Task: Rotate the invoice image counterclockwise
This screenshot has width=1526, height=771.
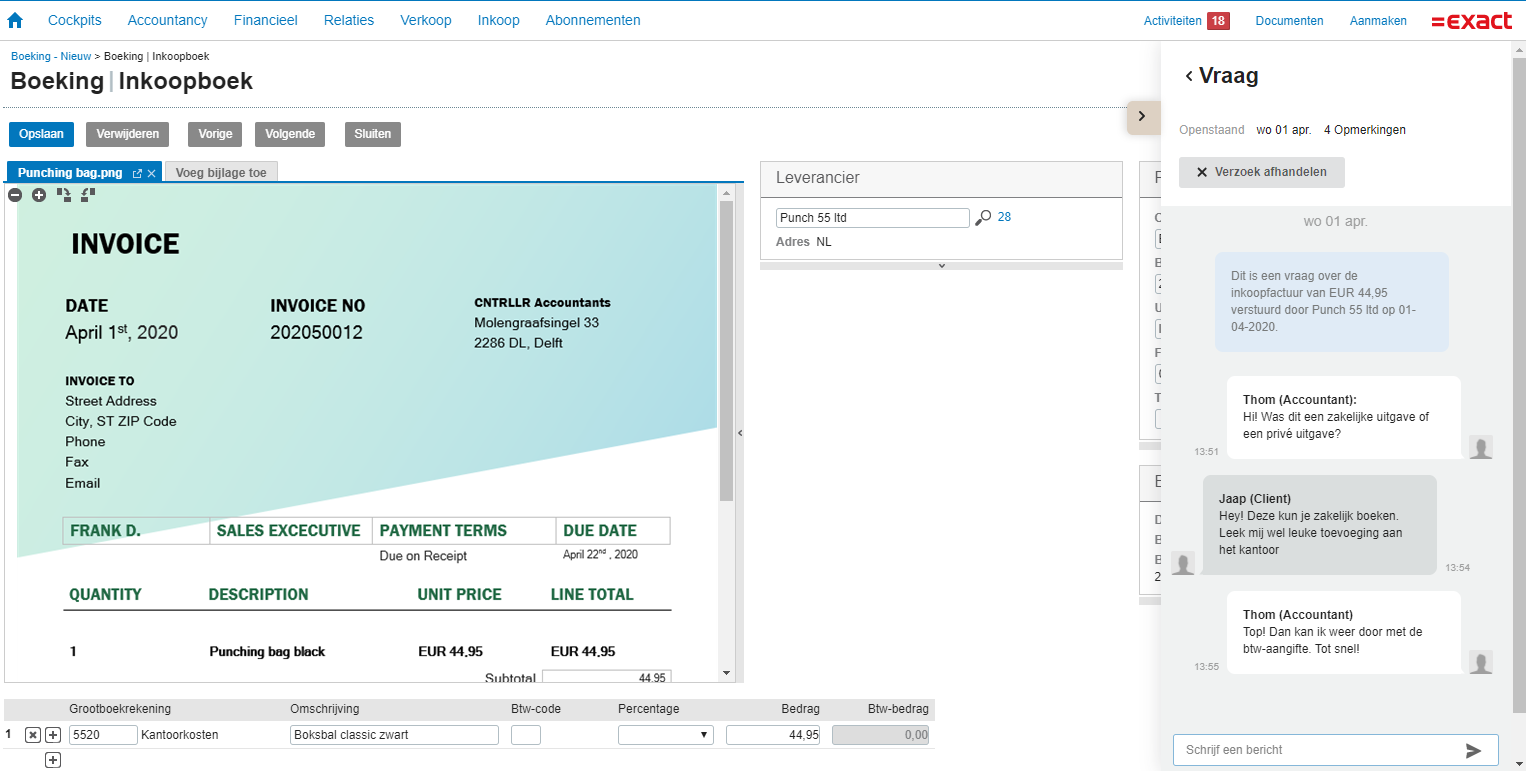Action: (x=88, y=195)
